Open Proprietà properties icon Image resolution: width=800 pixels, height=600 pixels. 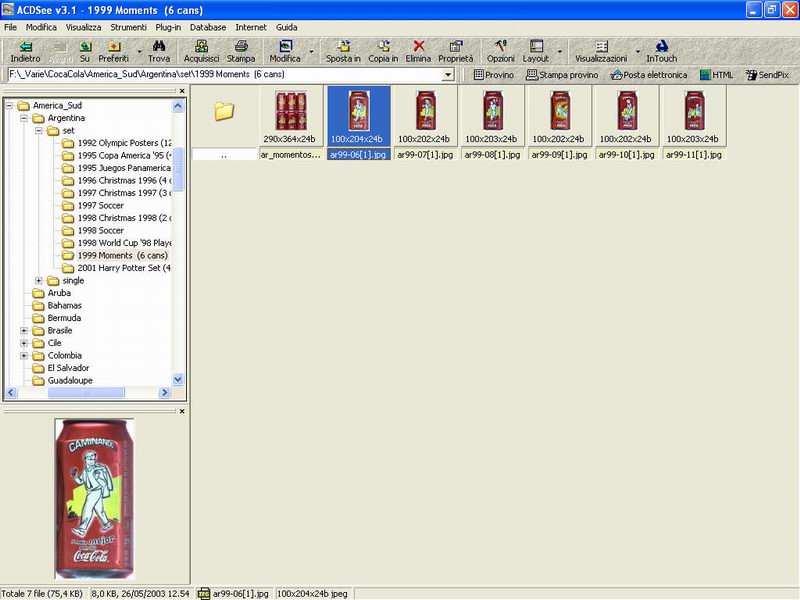pyautogui.click(x=456, y=52)
